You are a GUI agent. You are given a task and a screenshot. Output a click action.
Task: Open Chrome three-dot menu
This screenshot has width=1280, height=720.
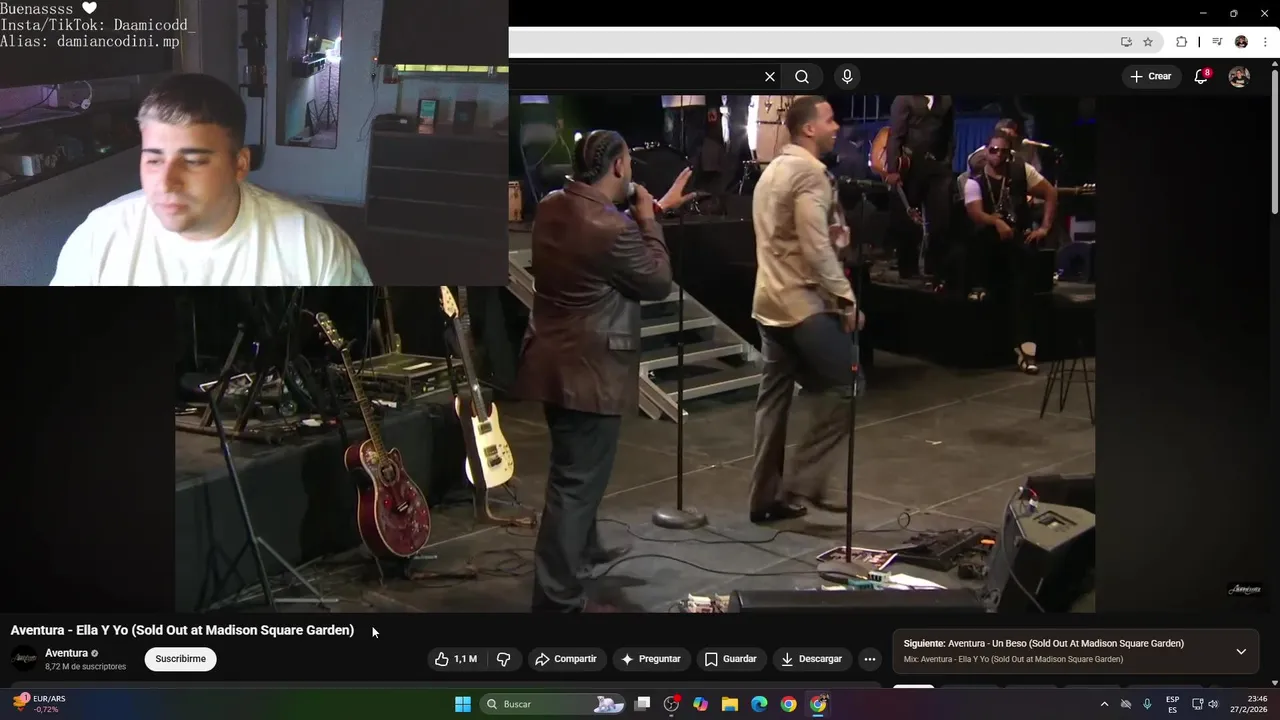click(x=1265, y=42)
